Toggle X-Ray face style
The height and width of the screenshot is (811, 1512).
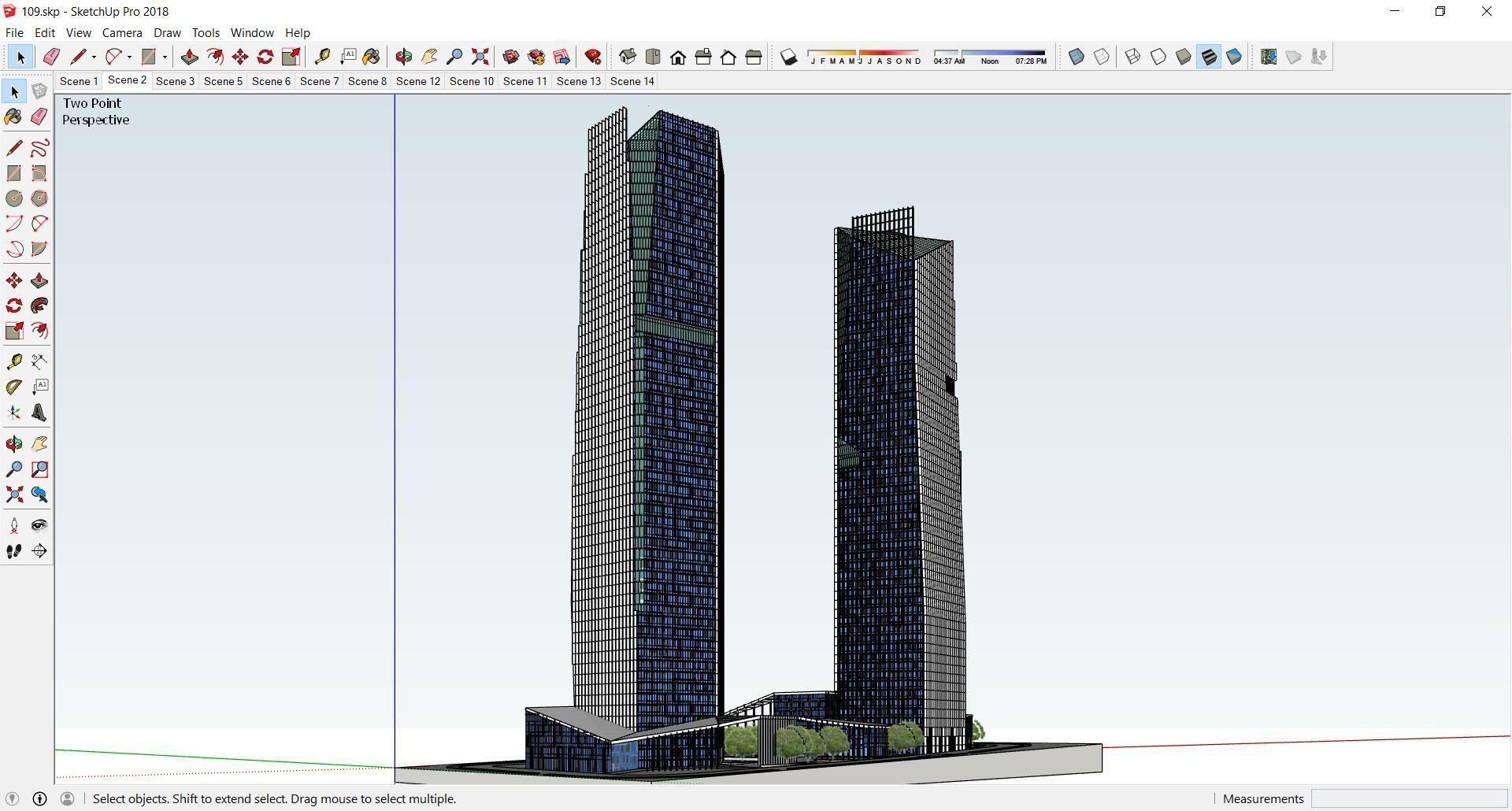point(1077,57)
